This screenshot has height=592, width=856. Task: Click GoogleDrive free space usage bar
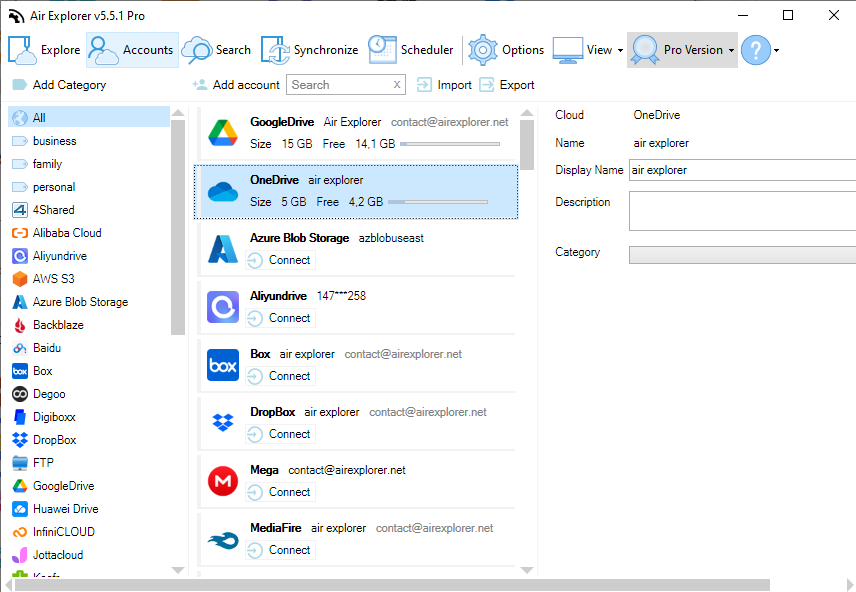pyautogui.click(x=450, y=144)
